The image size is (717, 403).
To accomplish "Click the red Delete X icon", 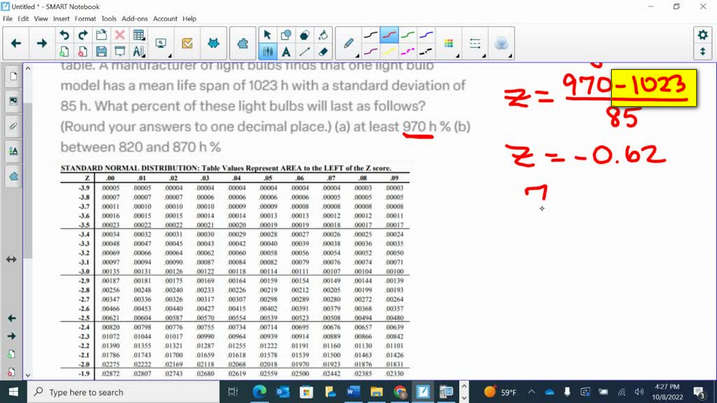I will [x=120, y=35].
